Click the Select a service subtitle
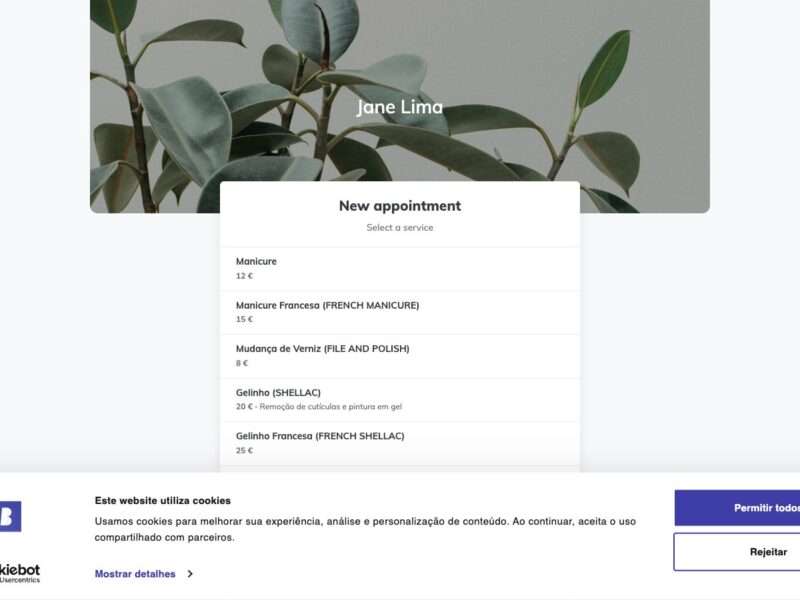Image resolution: width=800 pixels, height=600 pixels. pyautogui.click(x=399, y=228)
